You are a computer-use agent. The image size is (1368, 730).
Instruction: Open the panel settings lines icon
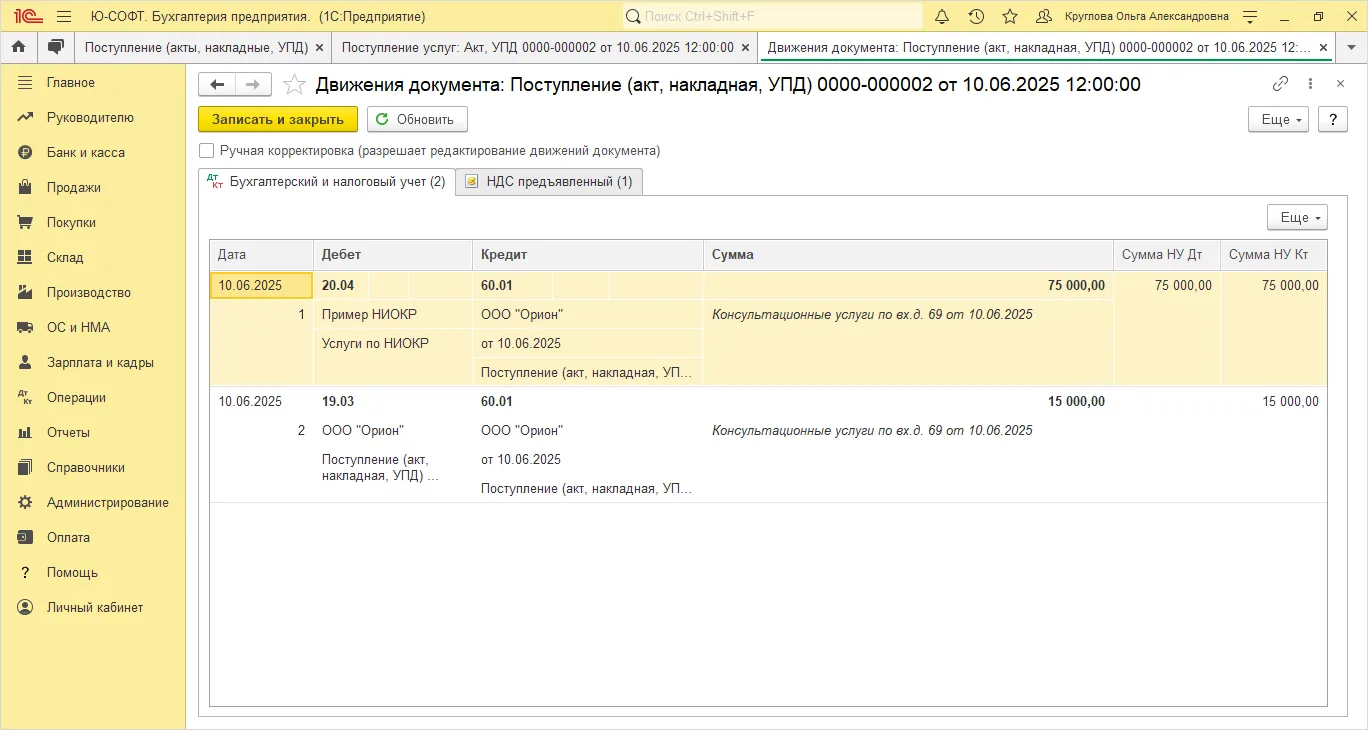tap(1250, 17)
